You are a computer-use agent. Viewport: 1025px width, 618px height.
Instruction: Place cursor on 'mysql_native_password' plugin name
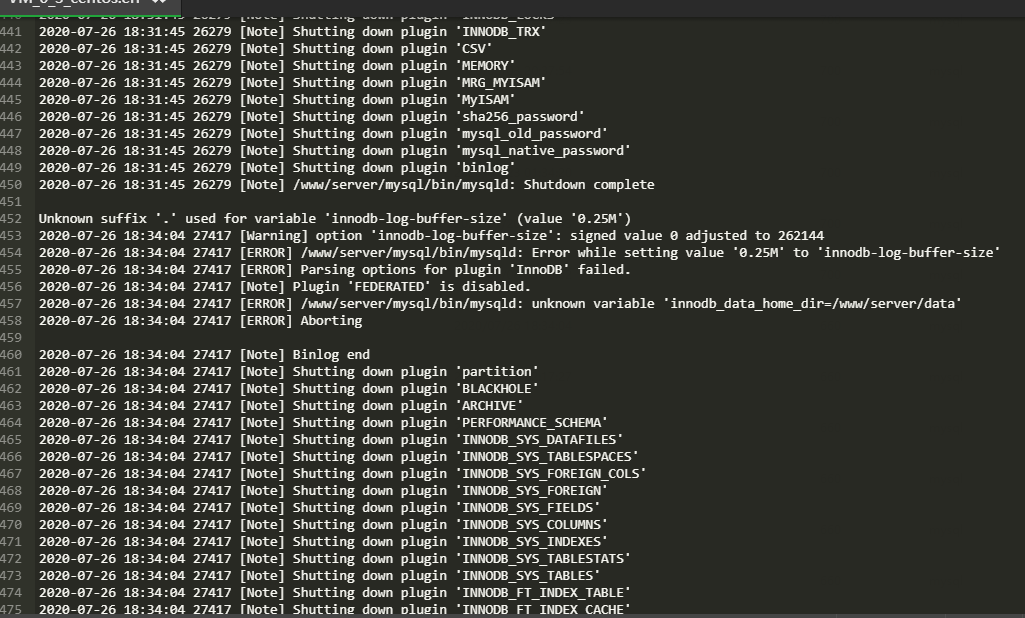coord(543,150)
